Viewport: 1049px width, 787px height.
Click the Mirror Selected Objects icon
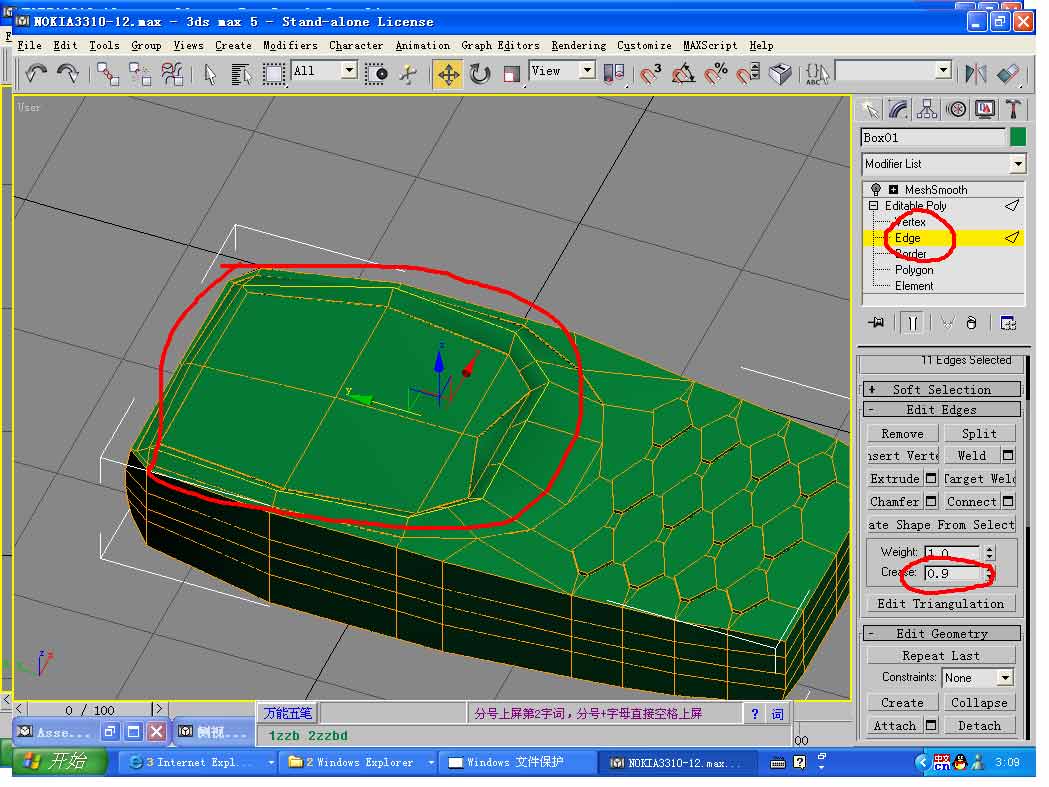coord(975,73)
